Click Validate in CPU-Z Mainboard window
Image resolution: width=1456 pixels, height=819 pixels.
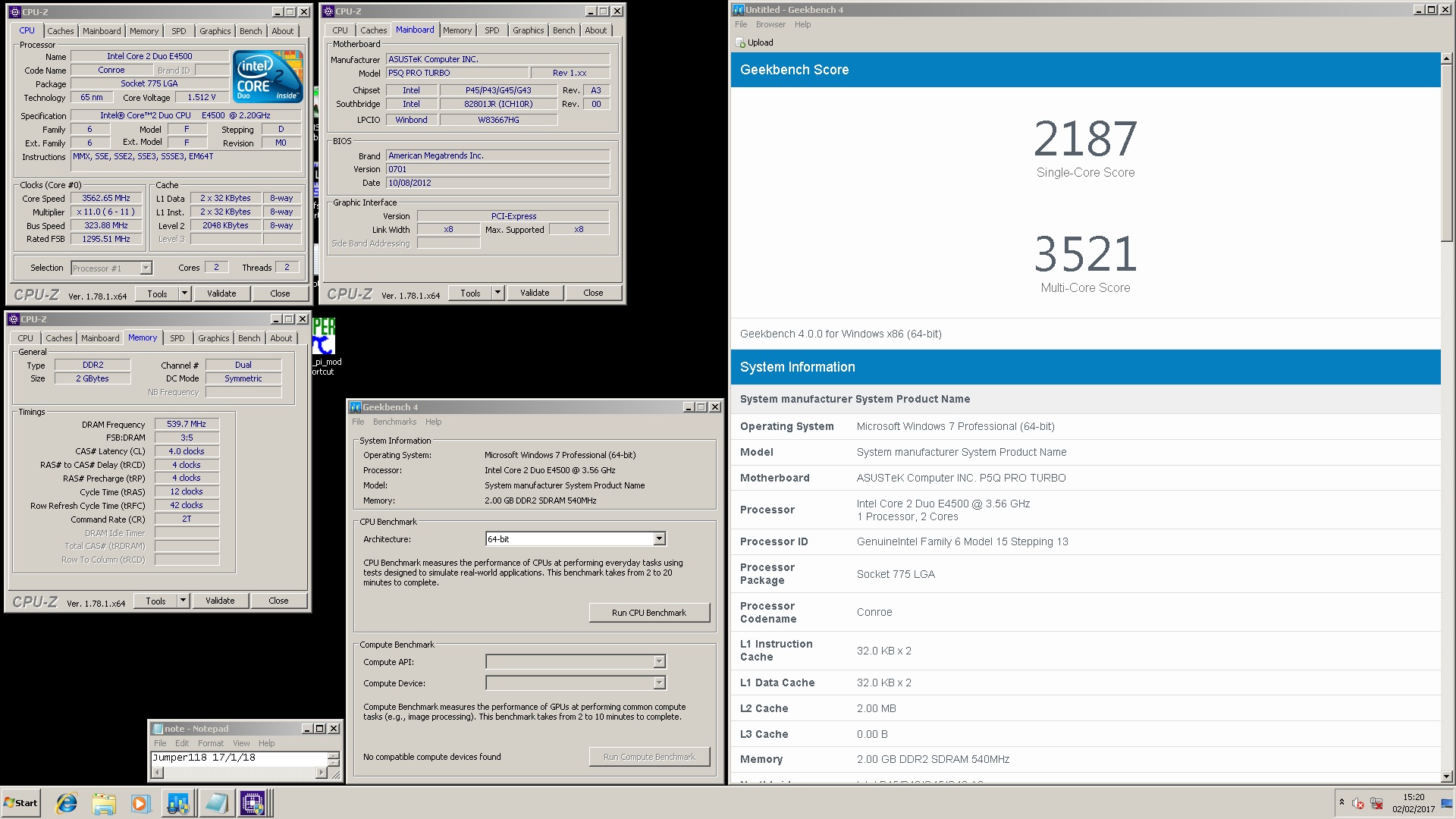[535, 293]
